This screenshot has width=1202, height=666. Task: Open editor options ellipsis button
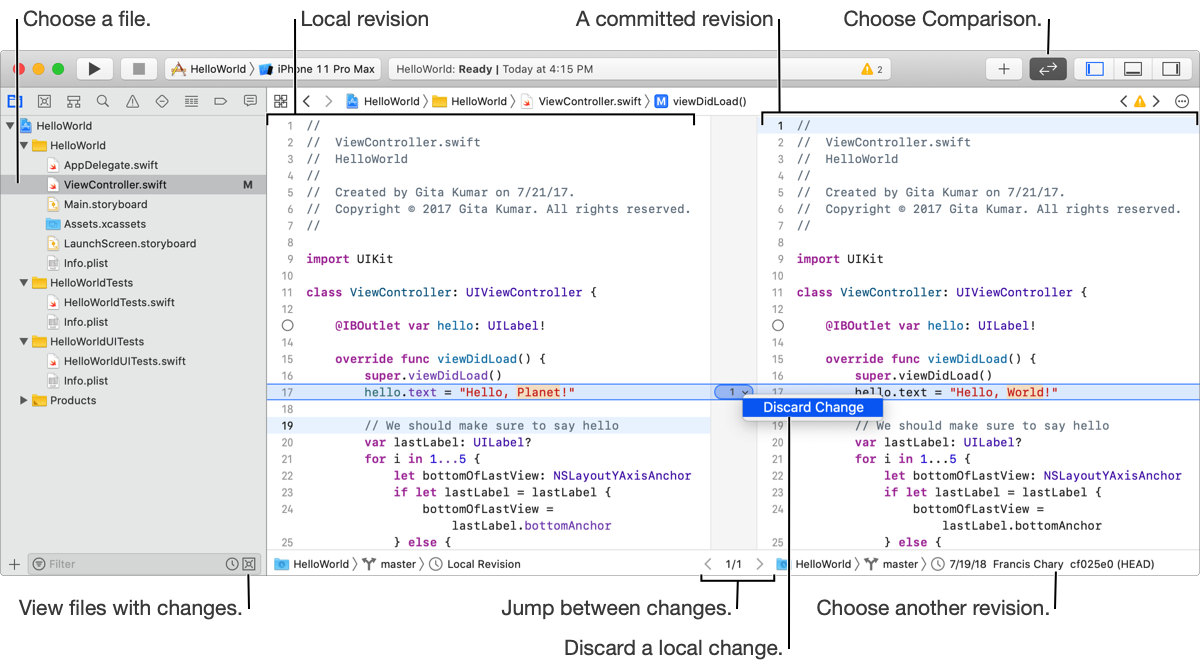(x=1182, y=101)
